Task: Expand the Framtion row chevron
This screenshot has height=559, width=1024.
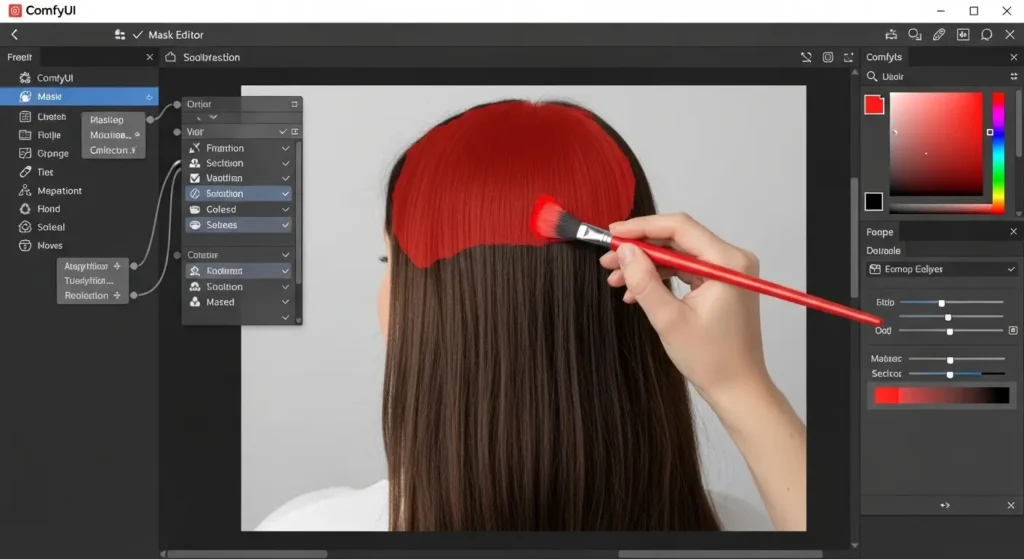Action: click(285, 148)
